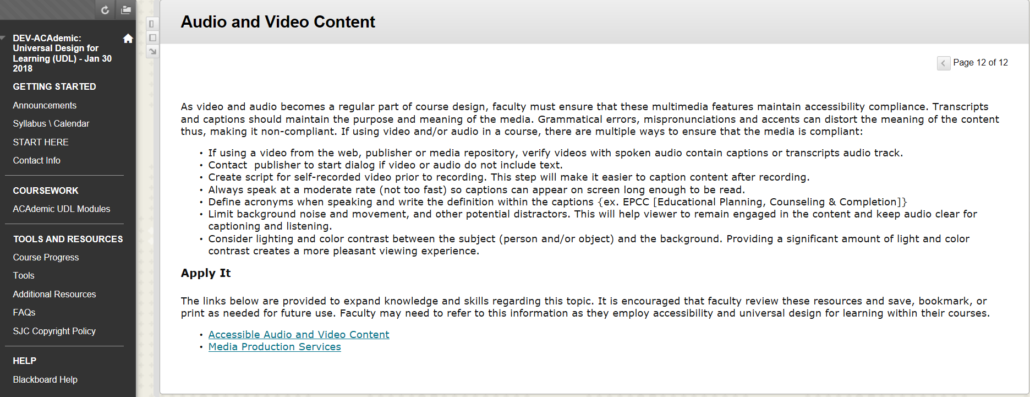Follow the Accessible Audio and Video Content link

(299, 335)
